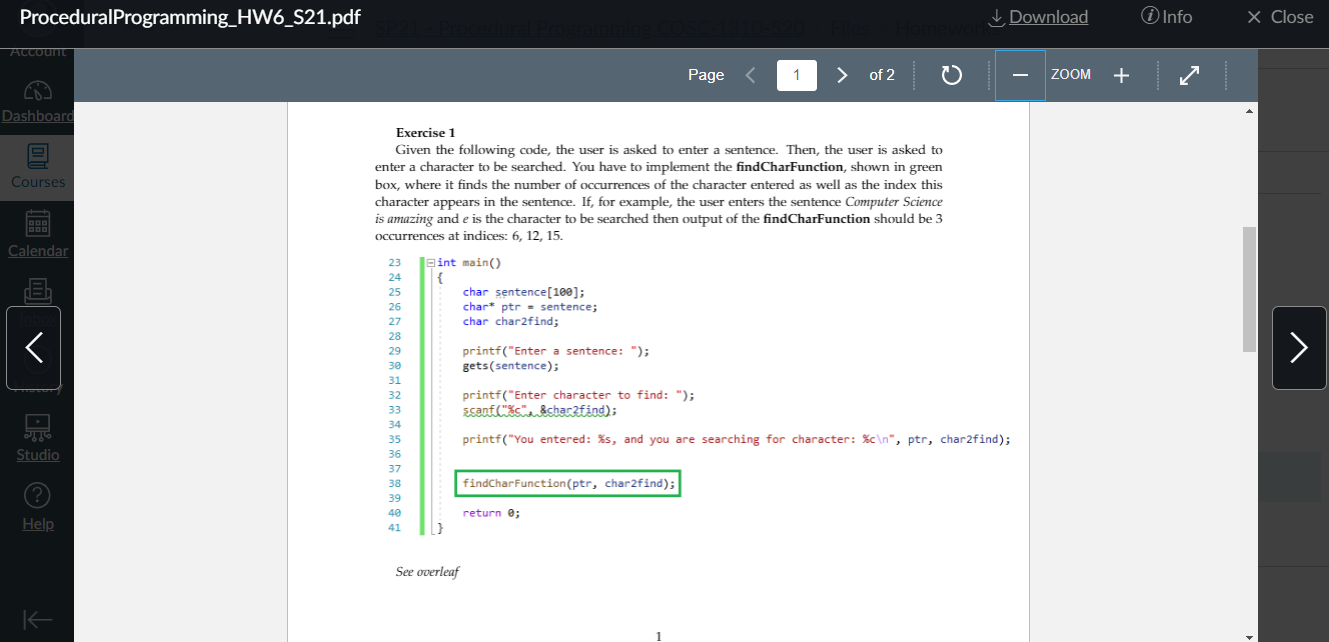
Task: Enter fullscreen view of the document
Action: click(x=1189, y=75)
